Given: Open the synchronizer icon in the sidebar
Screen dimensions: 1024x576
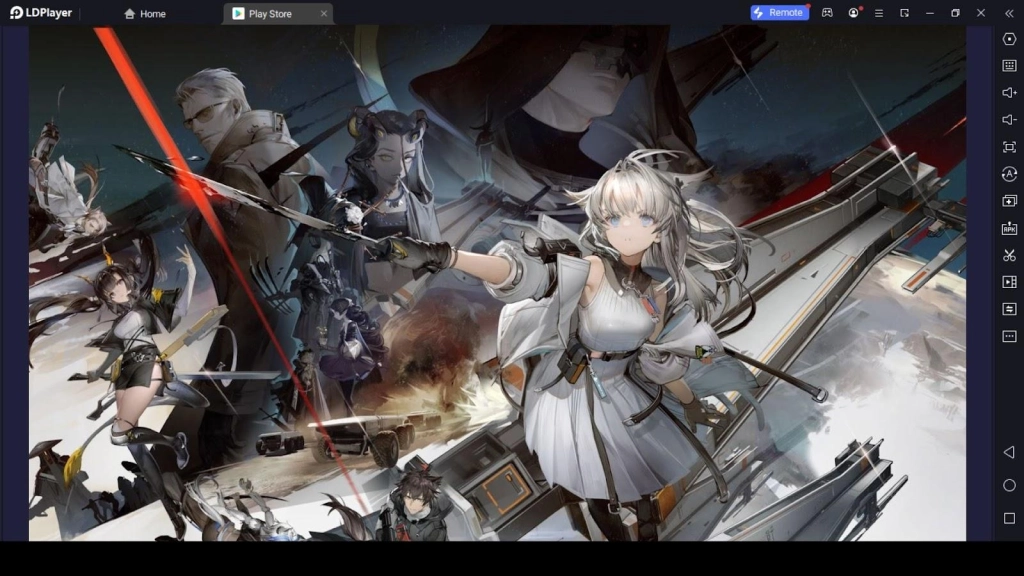Looking at the screenshot, I should point(1009,309).
